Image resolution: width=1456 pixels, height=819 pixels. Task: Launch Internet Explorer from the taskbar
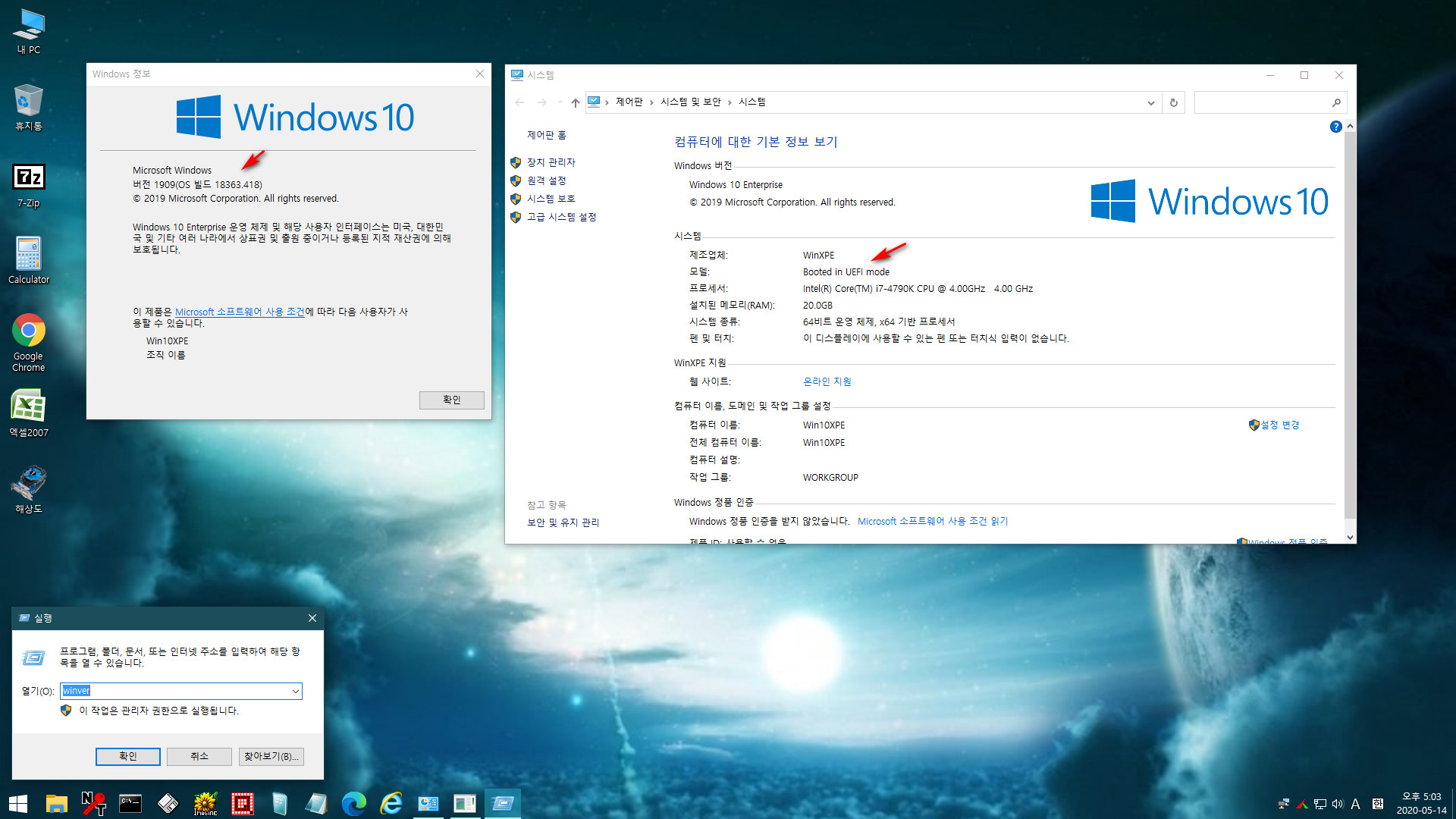click(391, 803)
